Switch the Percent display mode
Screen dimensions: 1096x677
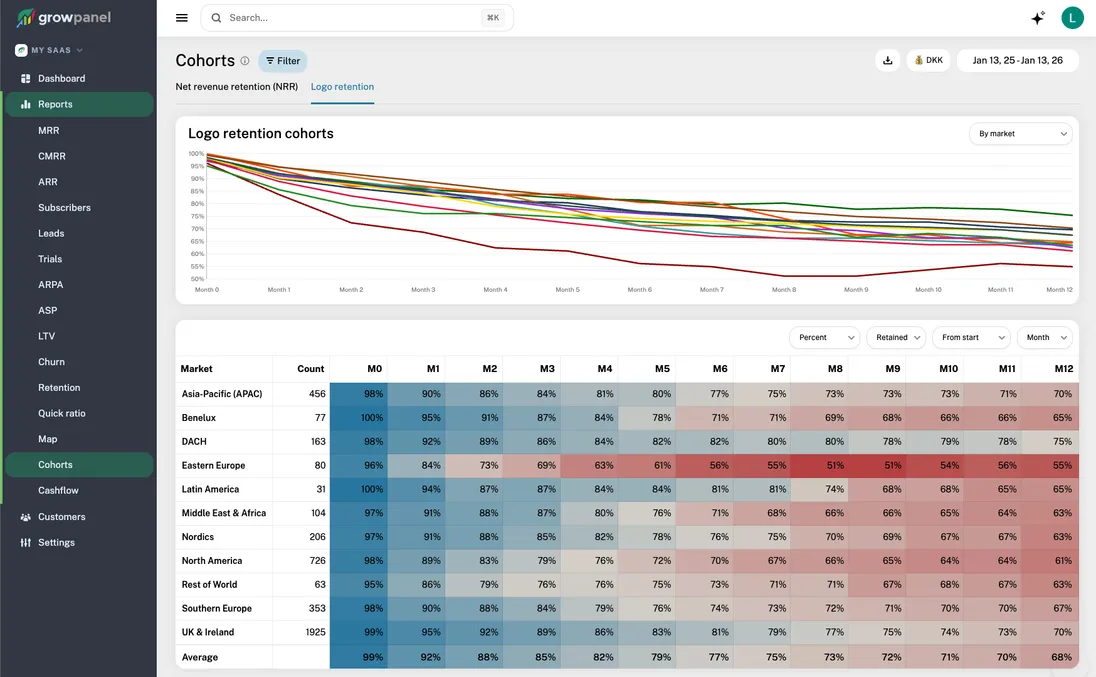click(824, 337)
